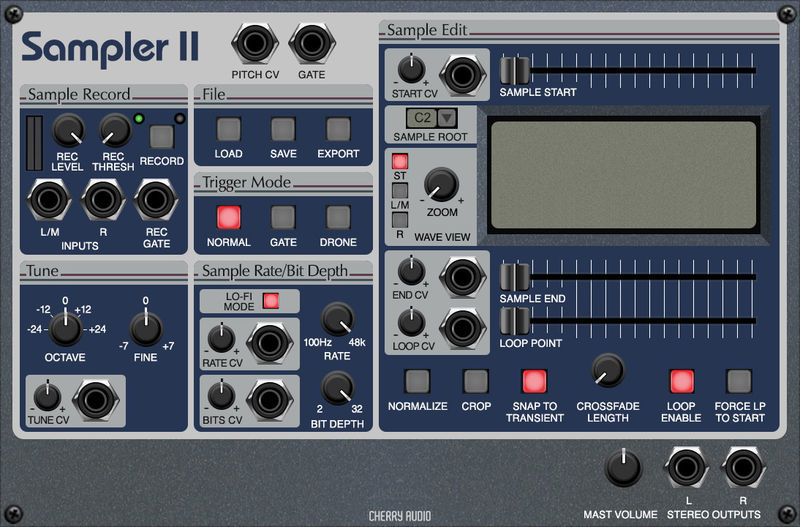This screenshot has height=527, width=800.
Task: Click the MAST VOLUME knob
Action: click(x=623, y=468)
